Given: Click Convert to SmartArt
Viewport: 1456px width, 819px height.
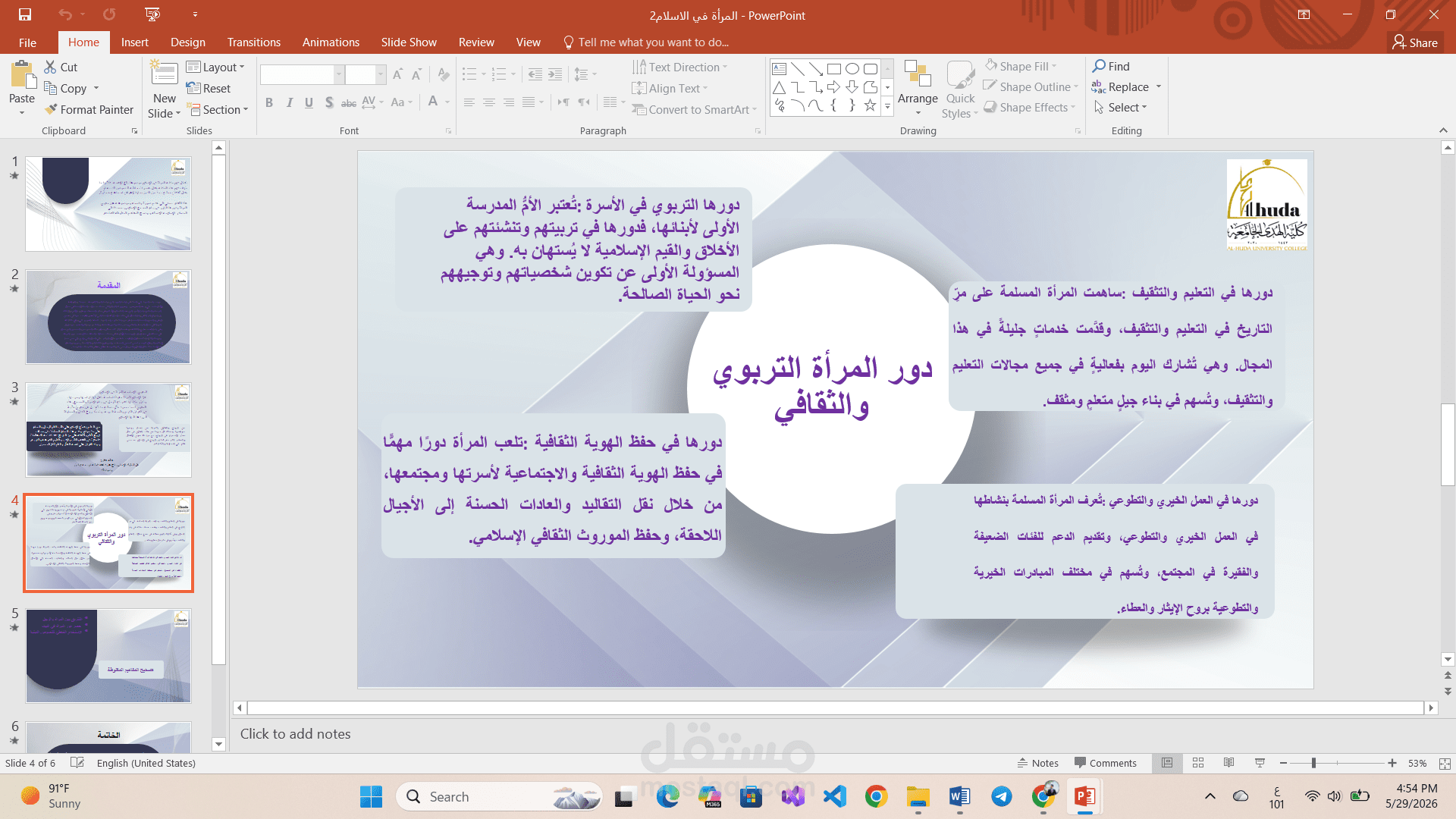Looking at the screenshot, I should click(x=694, y=109).
